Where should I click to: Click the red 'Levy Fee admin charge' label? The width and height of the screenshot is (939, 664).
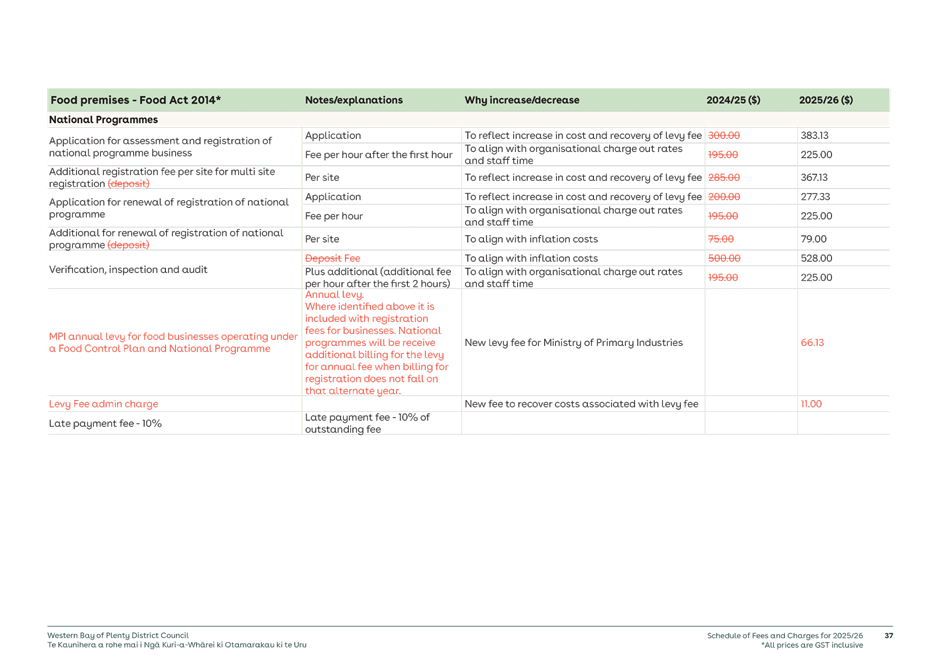click(x=104, y=404)
